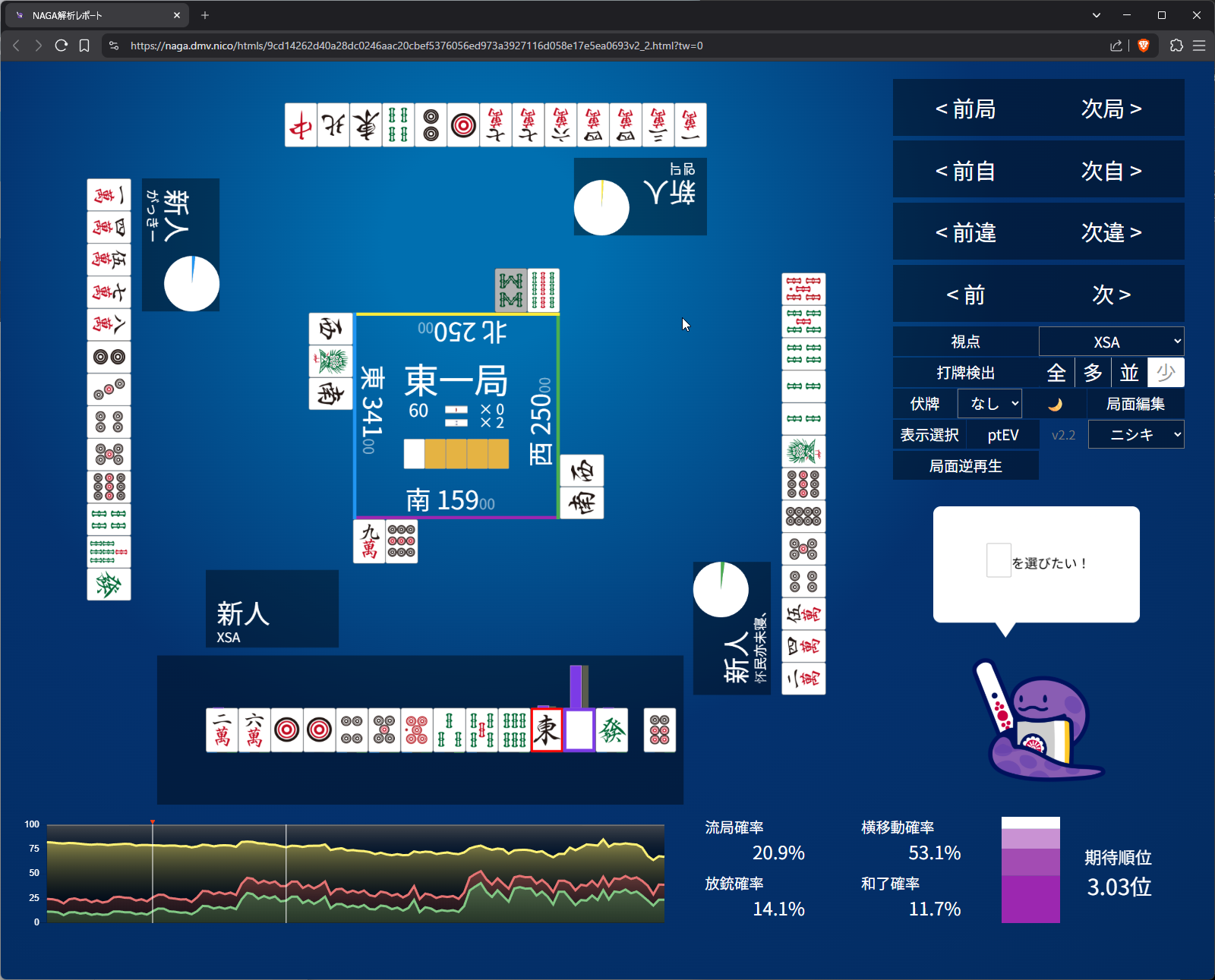1215x980 pixels.
Task: Click the green dragon tile in hand
Action: point(612,730)
